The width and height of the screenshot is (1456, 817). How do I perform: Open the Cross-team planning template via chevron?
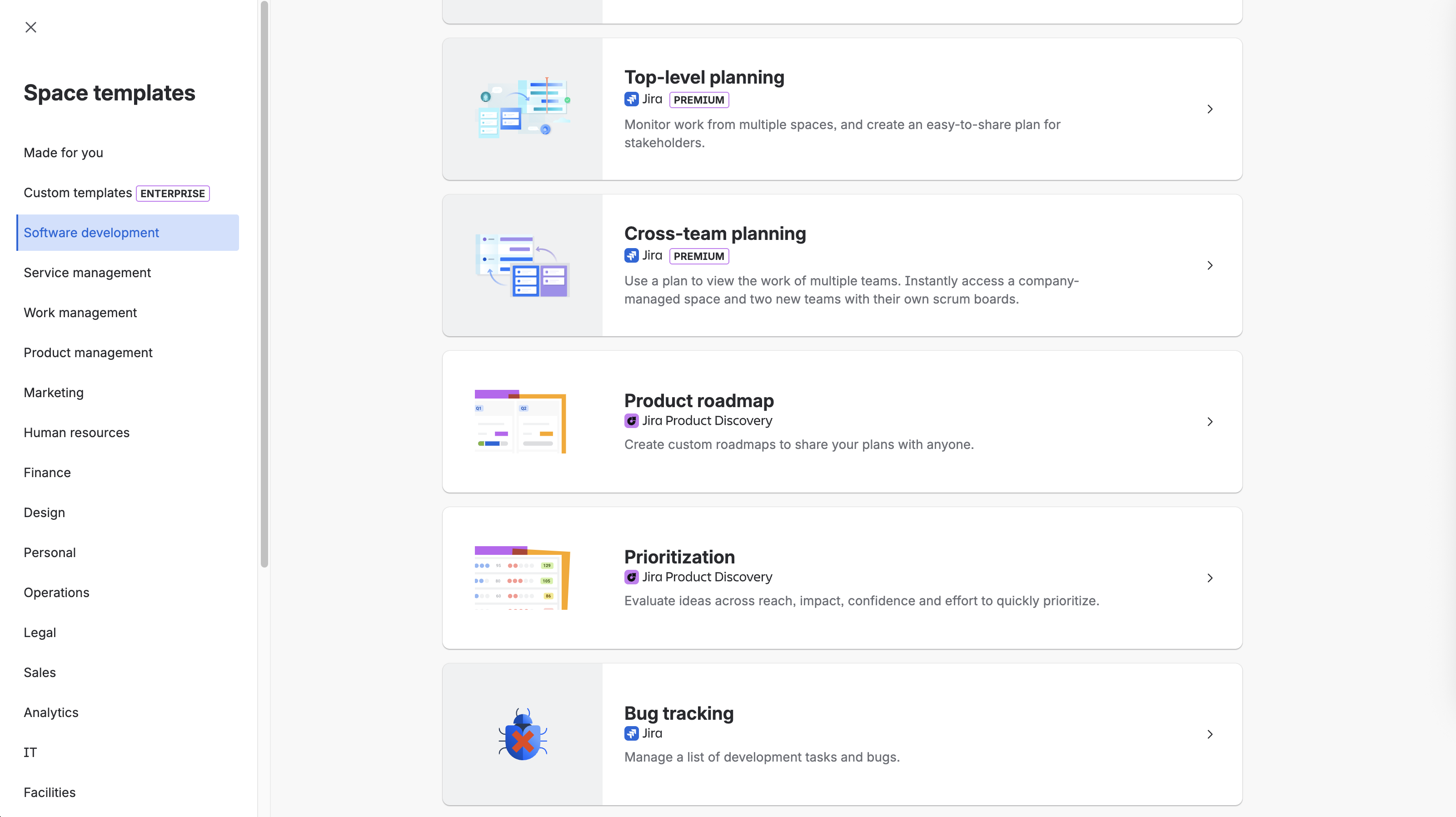pyautogui.click(x=1210, y=265)
